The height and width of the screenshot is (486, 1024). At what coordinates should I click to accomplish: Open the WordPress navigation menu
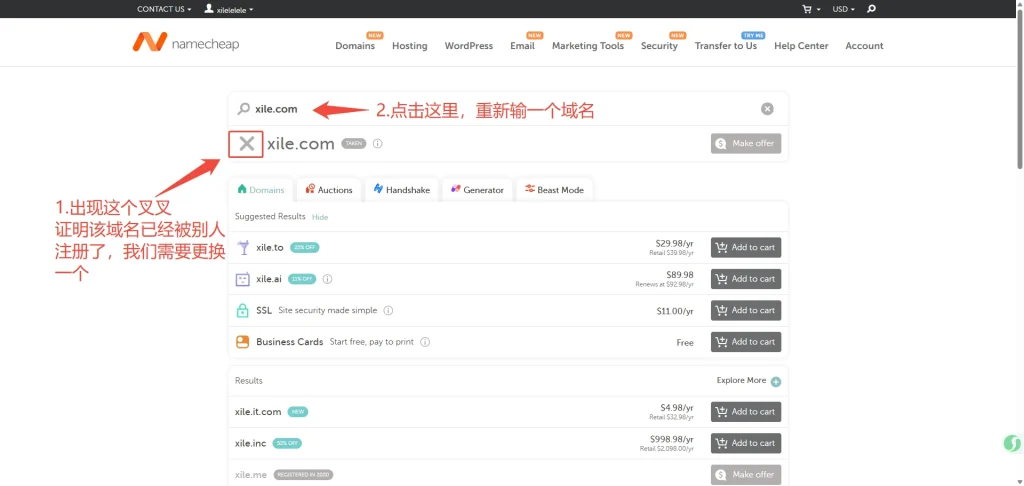469,46
